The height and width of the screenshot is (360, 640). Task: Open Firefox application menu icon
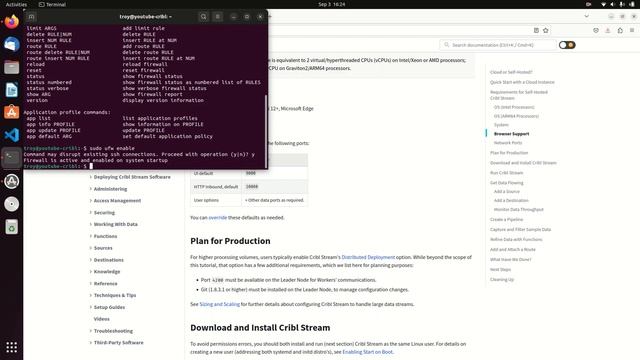632,31
